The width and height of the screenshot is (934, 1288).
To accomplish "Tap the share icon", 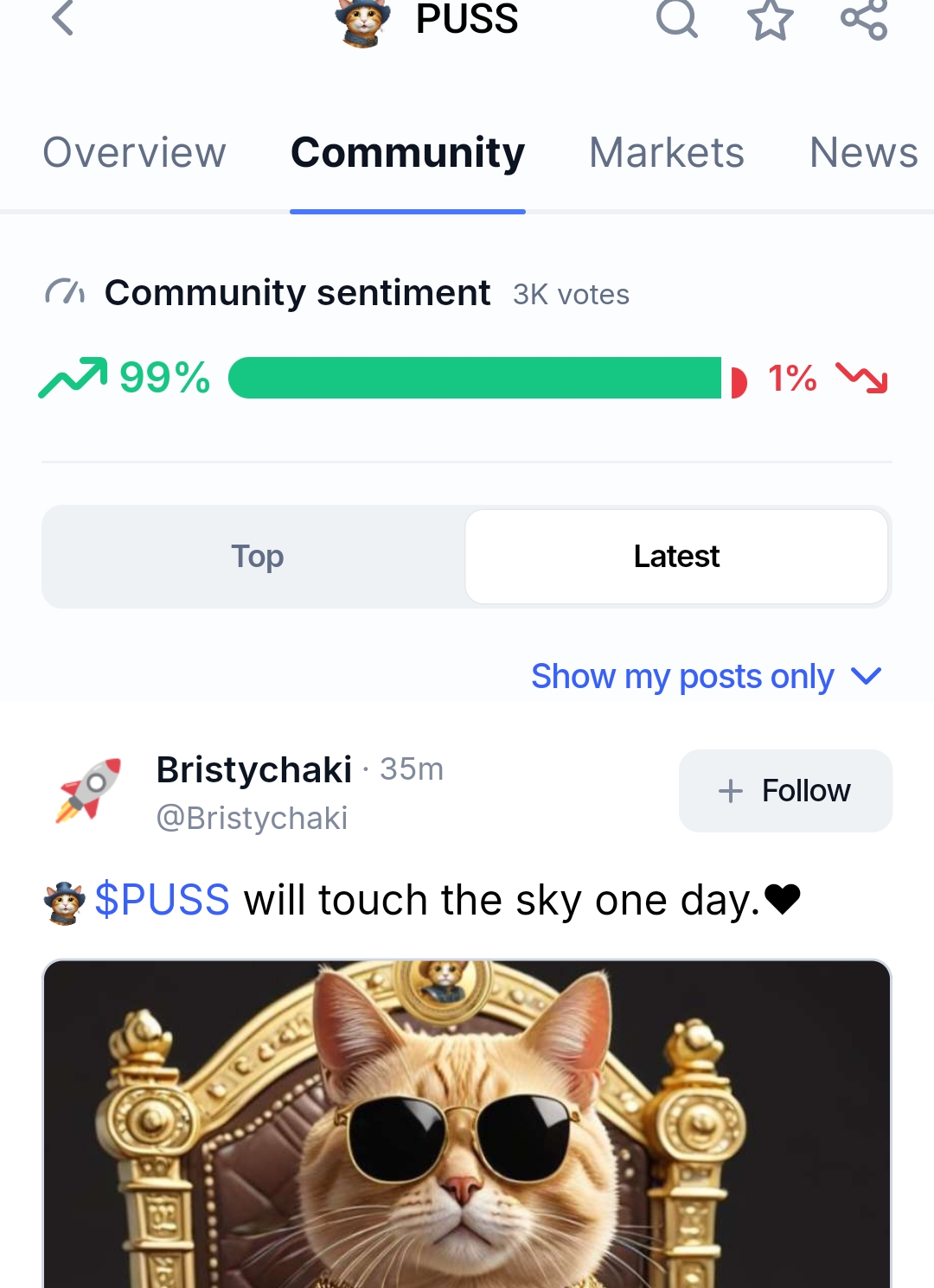I will pos(864,19).
